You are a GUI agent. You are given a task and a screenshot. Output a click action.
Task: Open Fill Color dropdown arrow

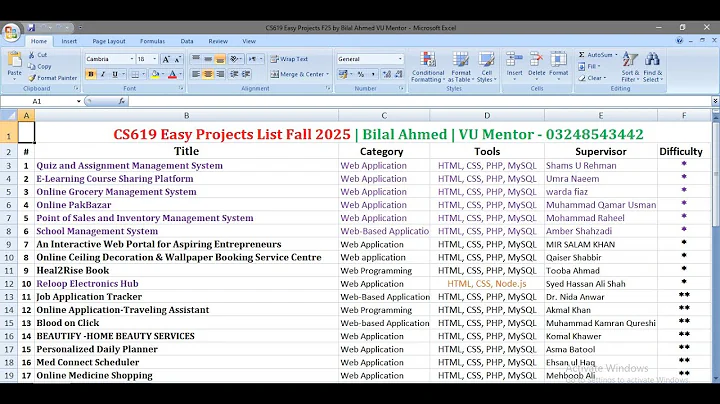click(163, 74)
